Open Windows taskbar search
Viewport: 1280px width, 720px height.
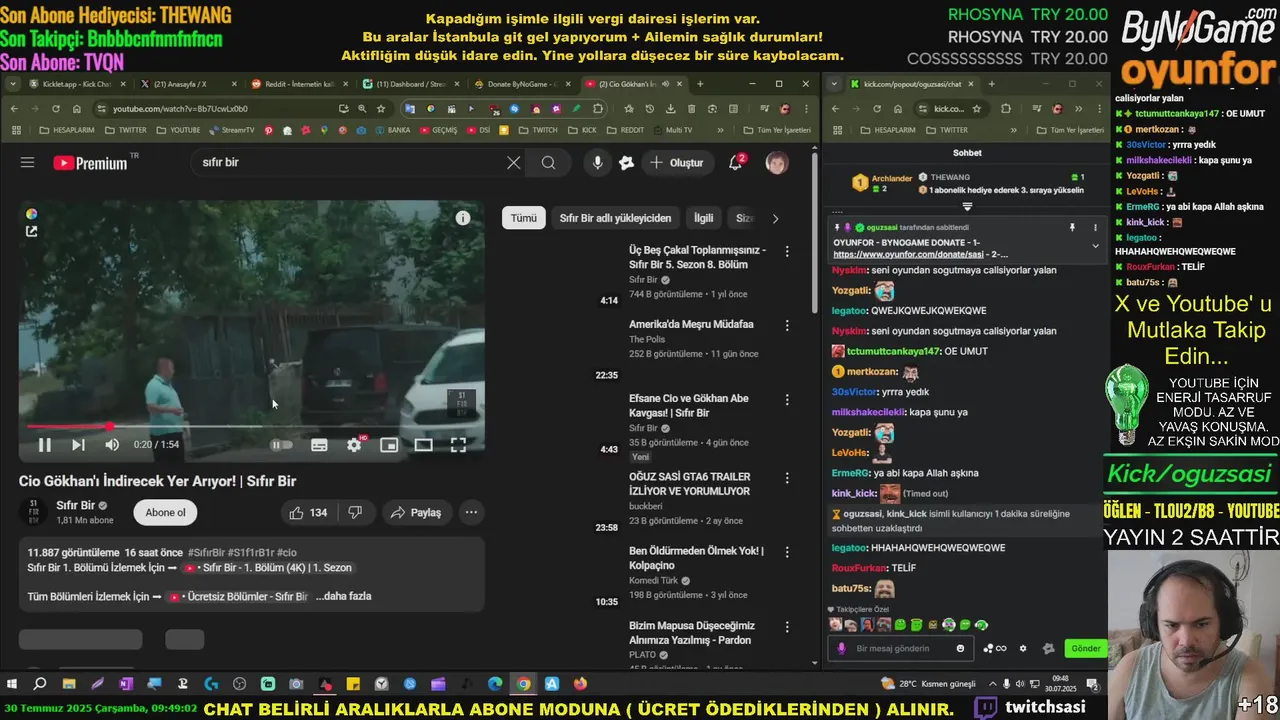point(40,684)
